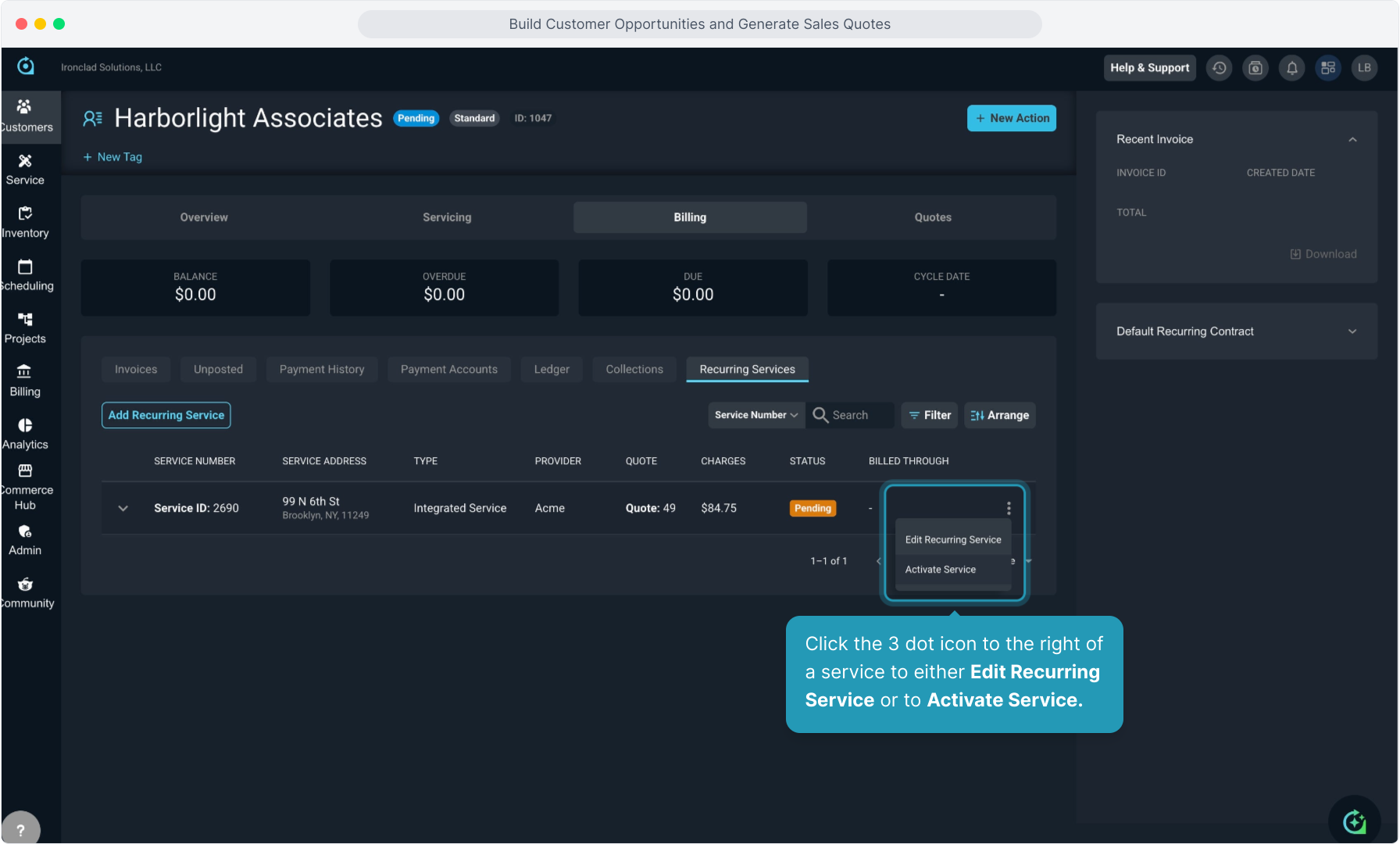Open the history clock icon
1400x844 pixels.
tap(1219, 68)
